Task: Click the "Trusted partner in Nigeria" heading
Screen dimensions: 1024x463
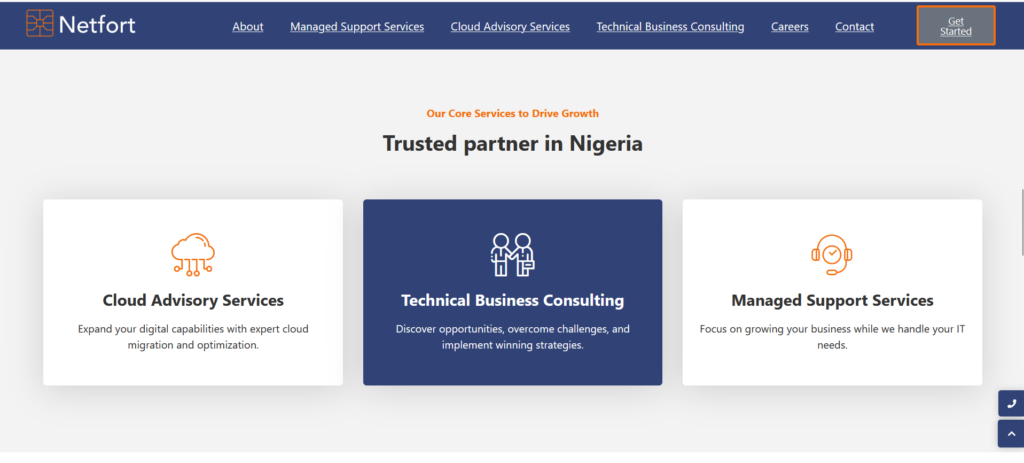Action: [512, 143]
